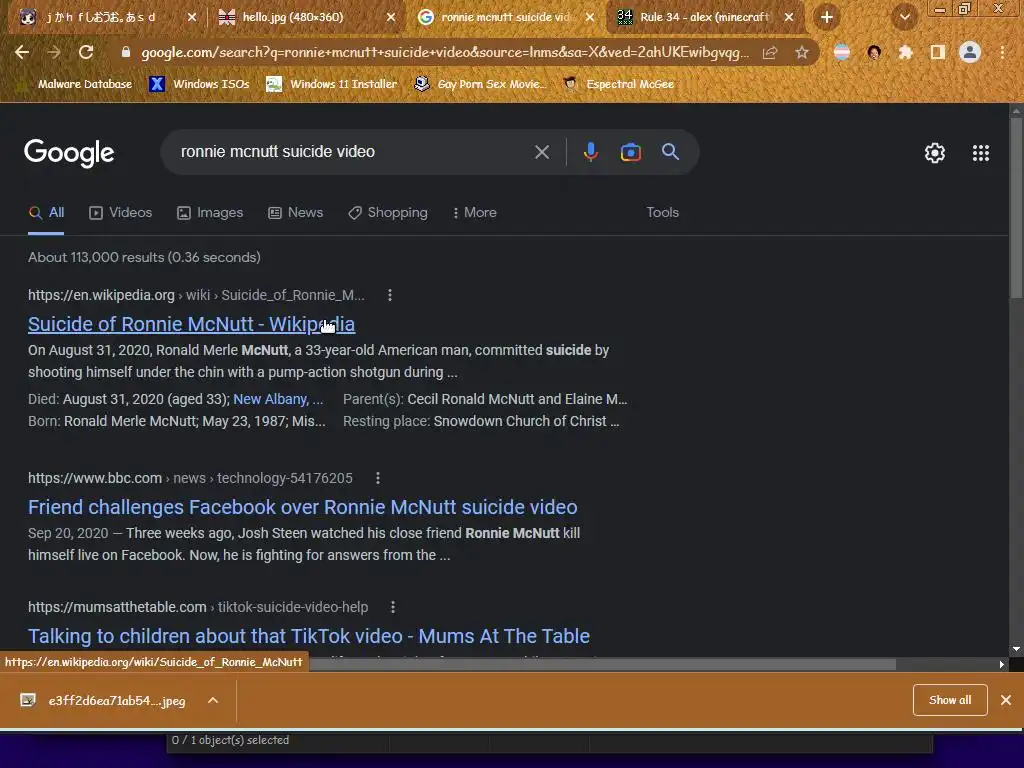1024x768 pixels.
Task: Search by image using camera icon
Action: (x=630, y=152)
